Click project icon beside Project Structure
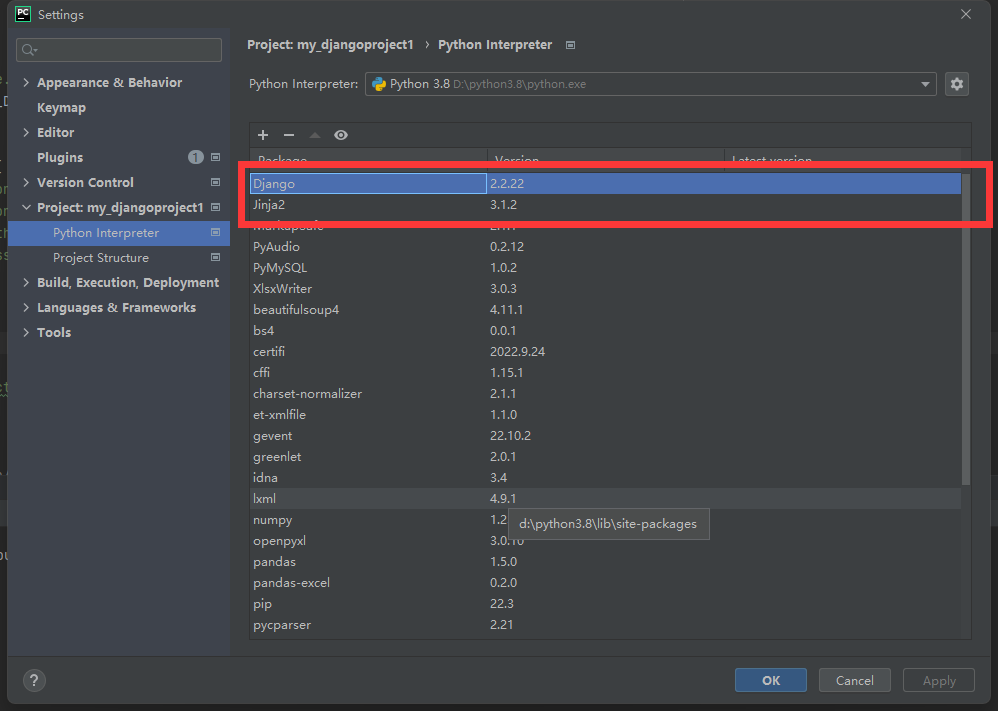 (x=216, y=258)
